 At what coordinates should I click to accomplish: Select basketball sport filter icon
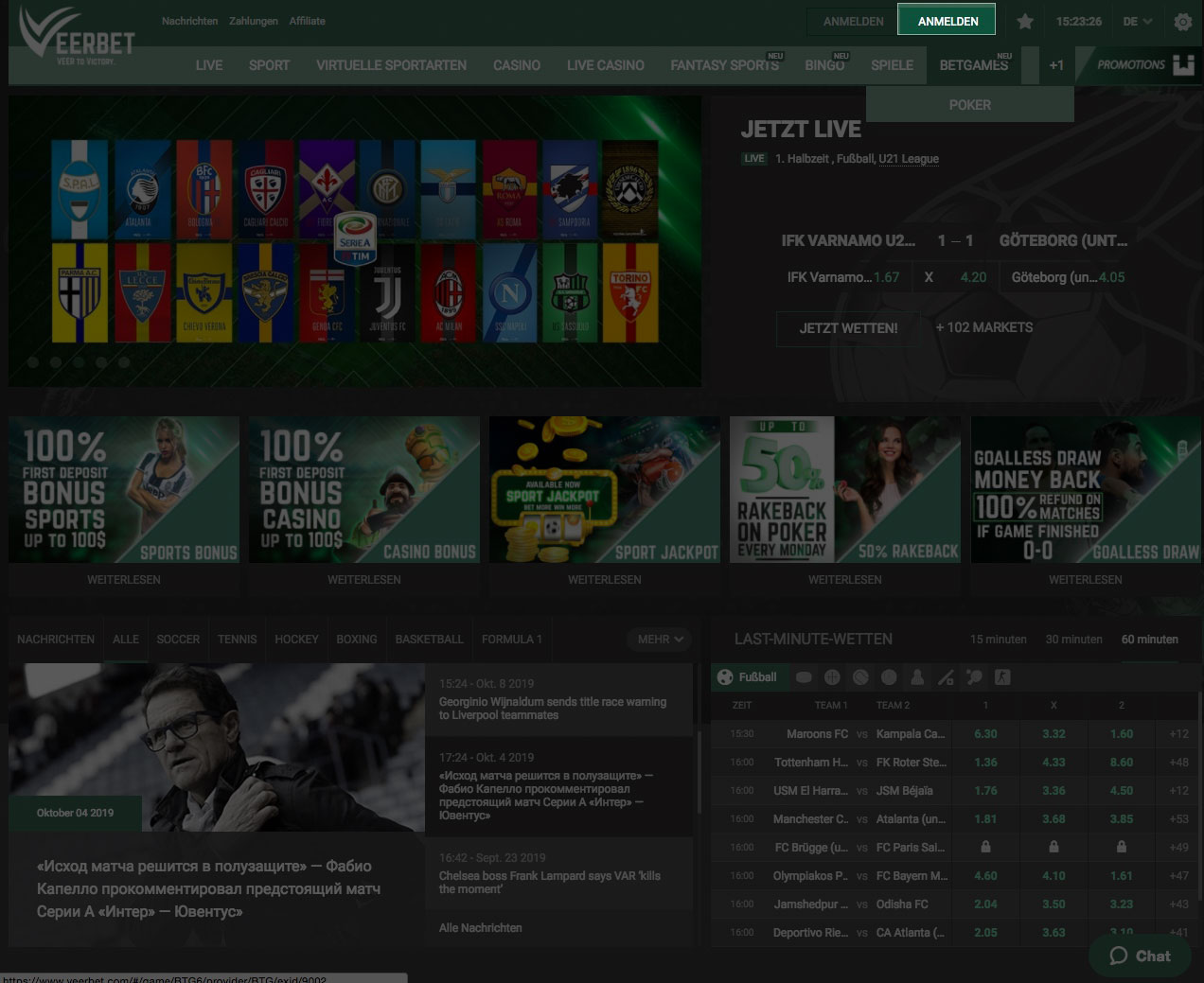[832, 677]
